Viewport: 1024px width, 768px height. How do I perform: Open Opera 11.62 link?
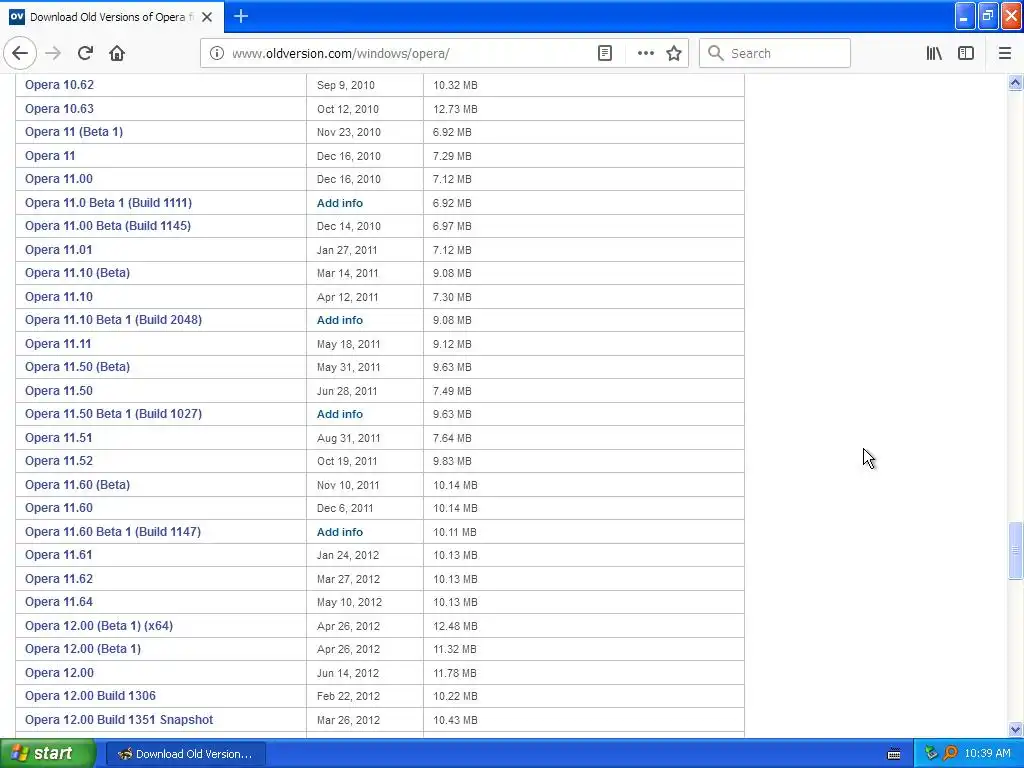pos(59,579)
